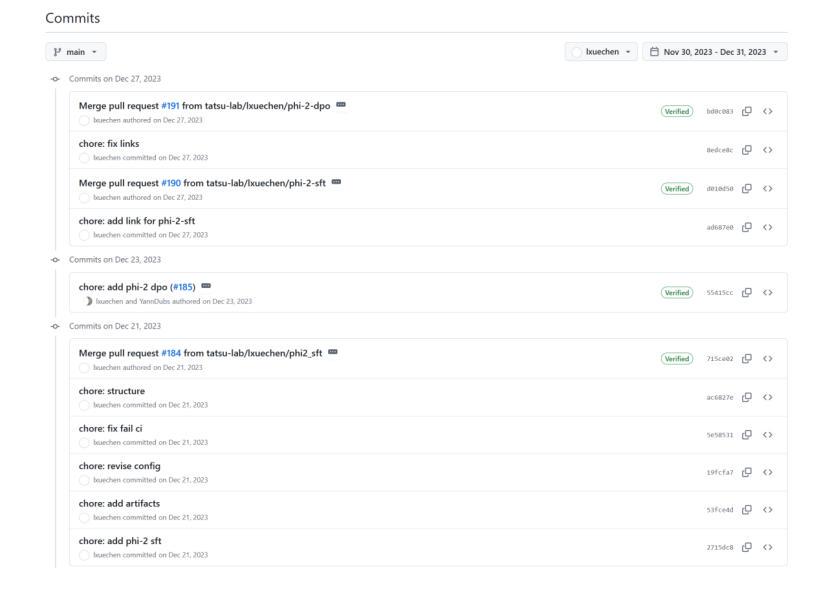Open the date range picker dropdown

tap(715, 51)
